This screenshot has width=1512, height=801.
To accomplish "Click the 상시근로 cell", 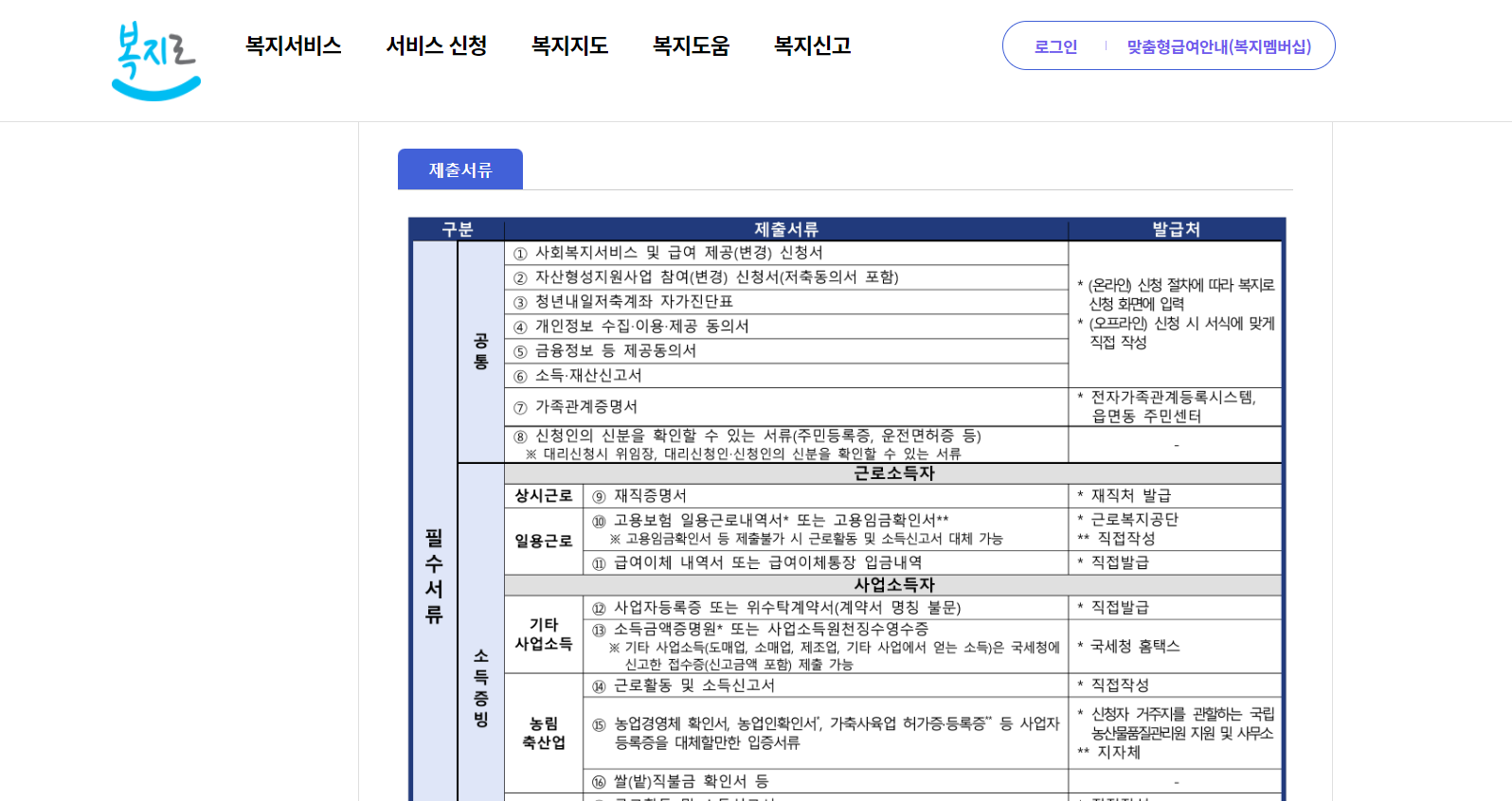I will 544,496.
